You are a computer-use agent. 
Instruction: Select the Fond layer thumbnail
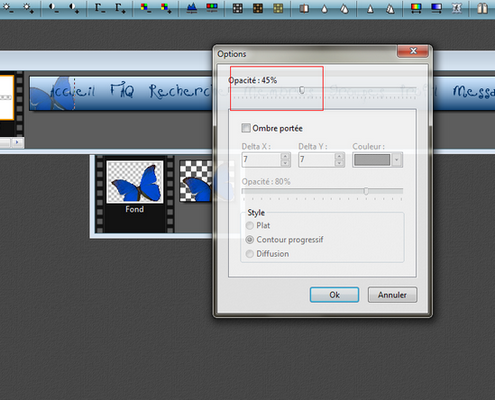tap(135, 182)
